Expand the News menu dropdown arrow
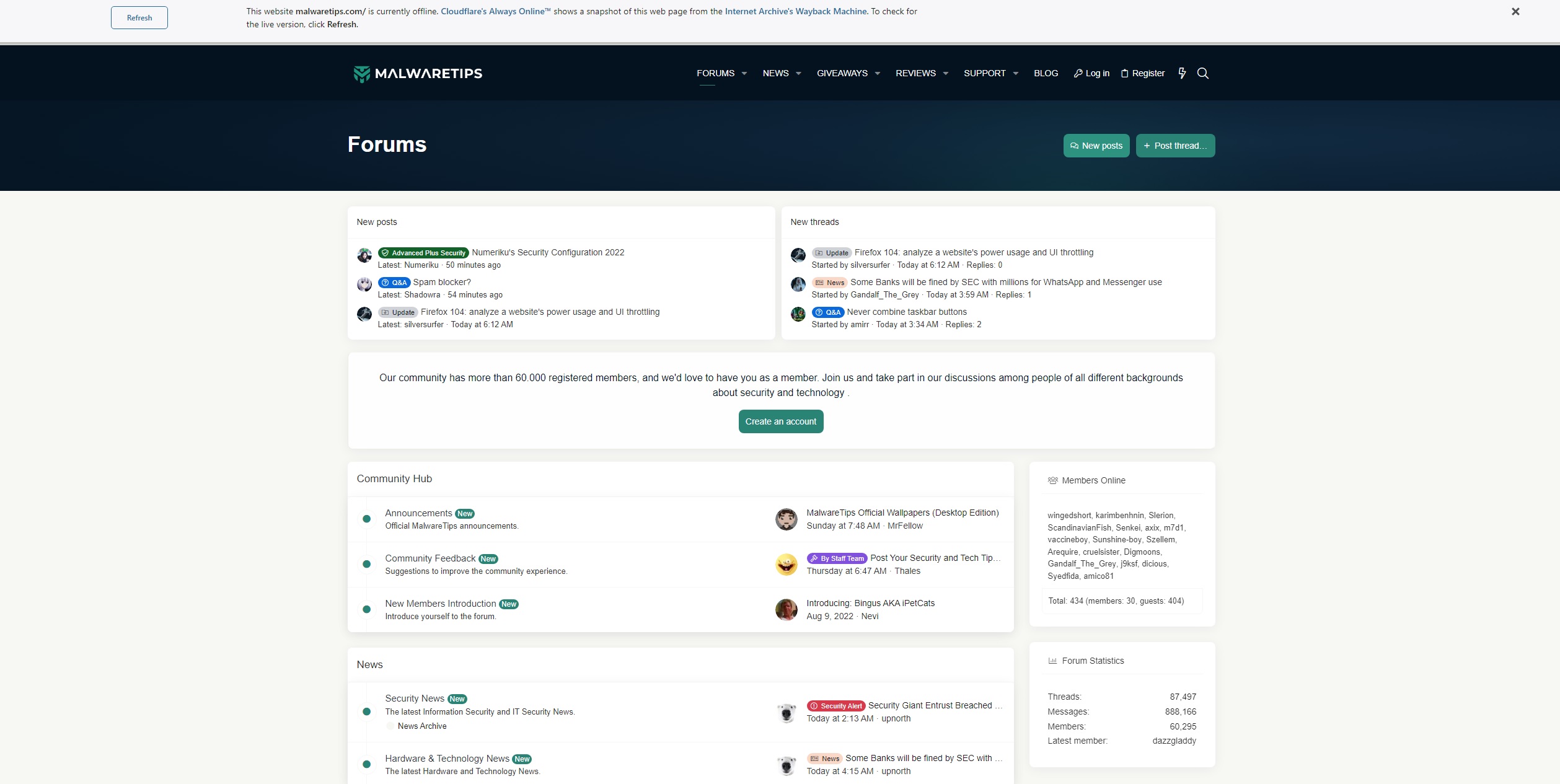The image size is (1560, 784). (798, 73)
